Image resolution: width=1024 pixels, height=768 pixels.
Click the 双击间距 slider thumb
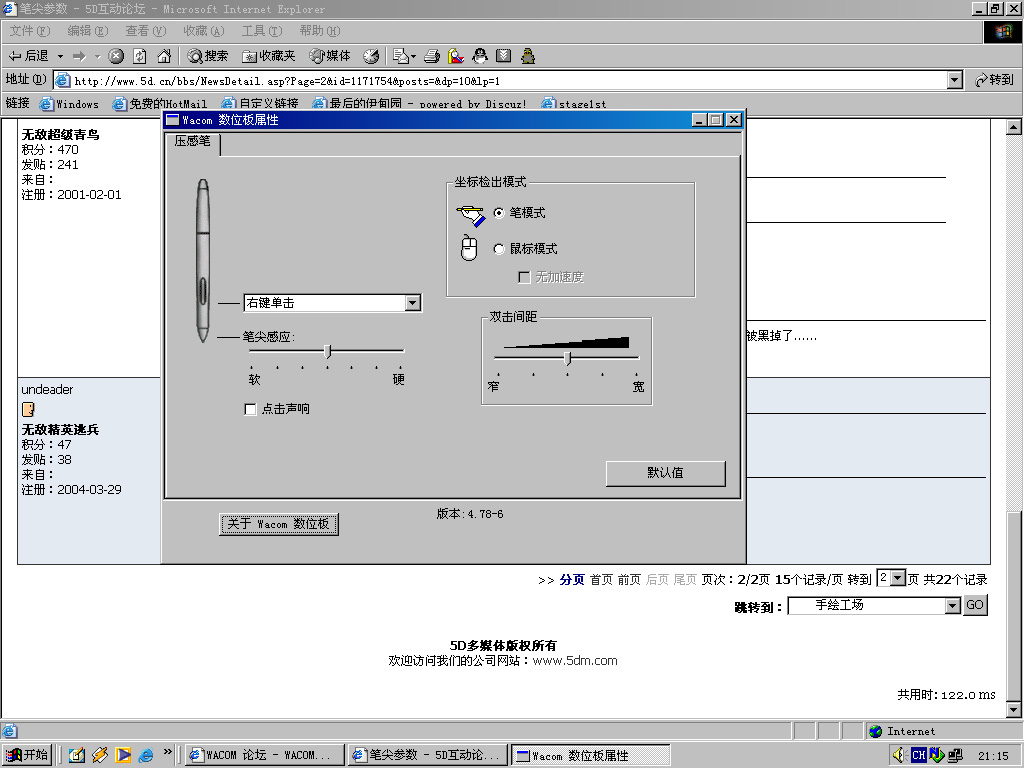pos(568,359)
